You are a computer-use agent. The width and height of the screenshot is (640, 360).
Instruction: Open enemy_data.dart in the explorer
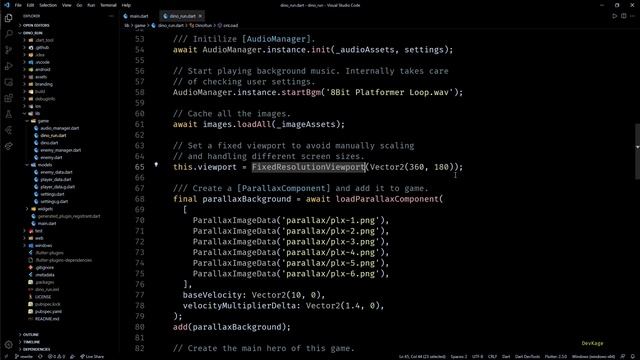(56, 172)
